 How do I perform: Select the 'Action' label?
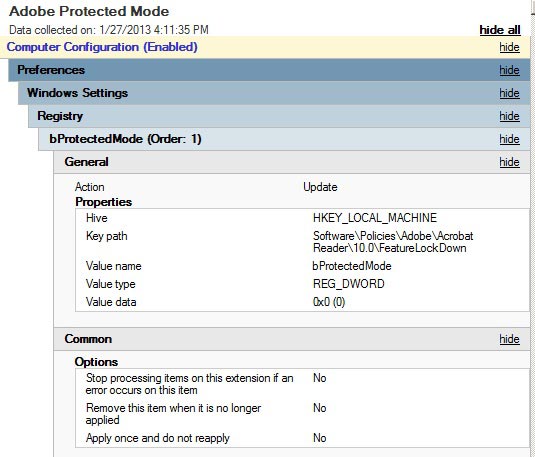(x=90, y=187)
